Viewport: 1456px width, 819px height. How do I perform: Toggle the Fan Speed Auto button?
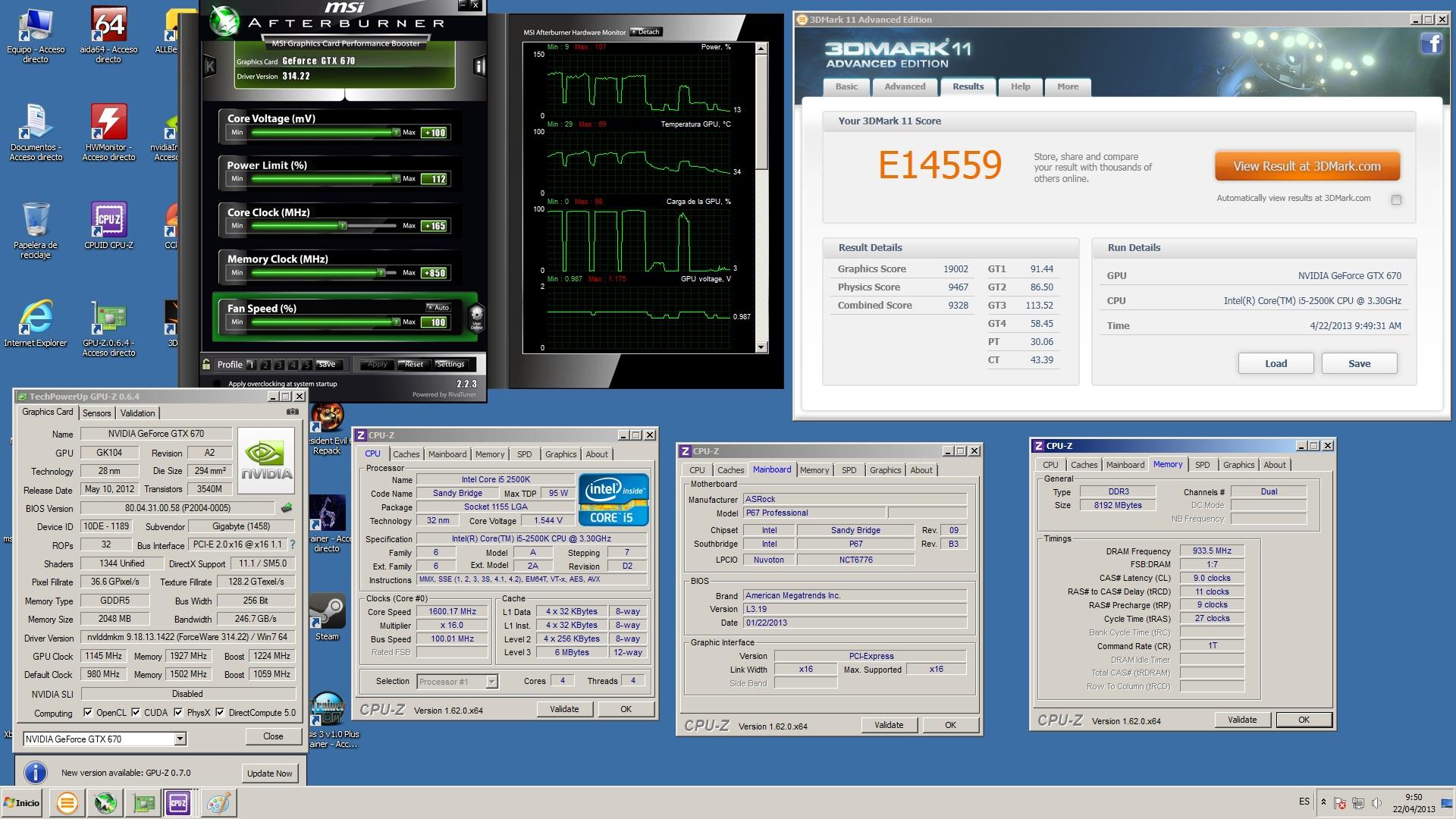438,307
